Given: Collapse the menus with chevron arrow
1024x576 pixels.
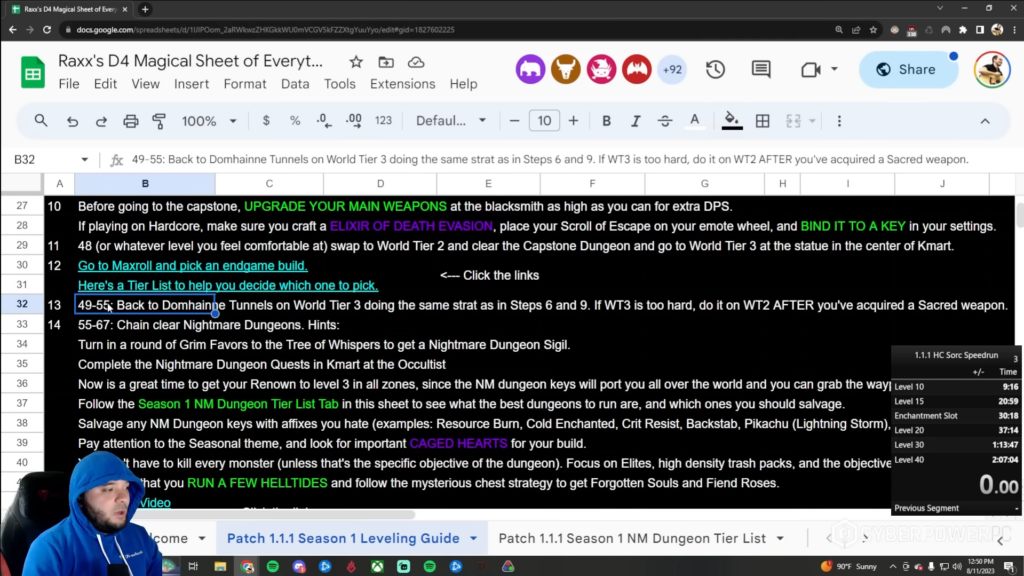Looking at the screenshot, I should (x=985, y=121).
